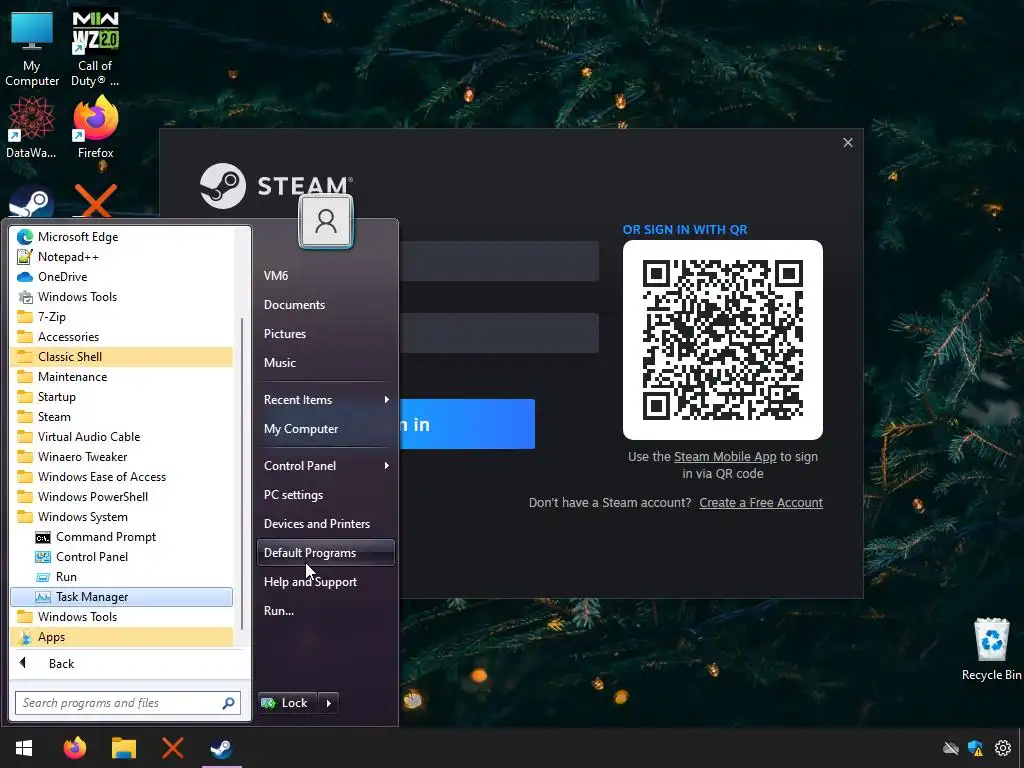Select Default Programs

326,552
